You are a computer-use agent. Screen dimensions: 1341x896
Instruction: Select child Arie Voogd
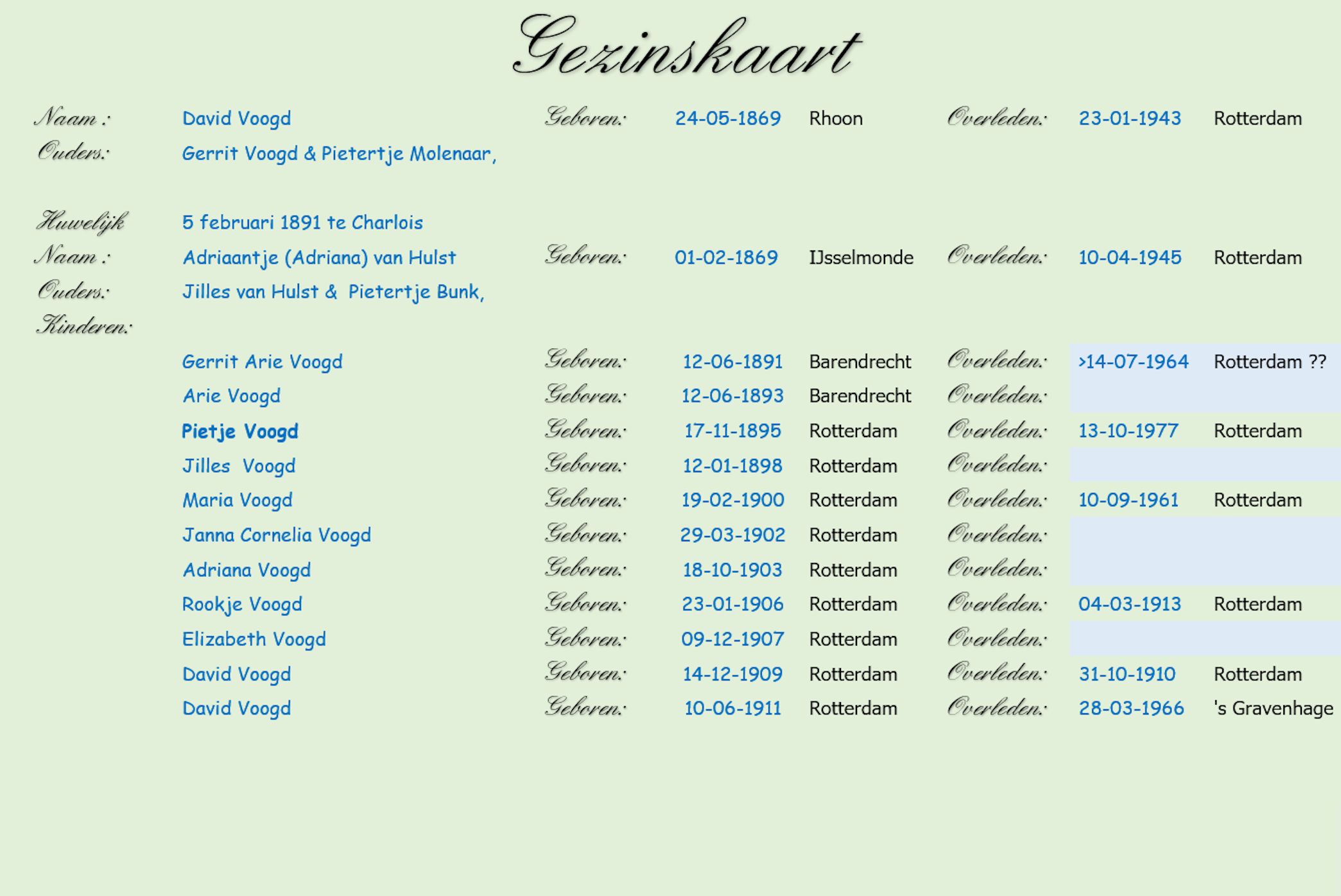[x=231, y=396]
